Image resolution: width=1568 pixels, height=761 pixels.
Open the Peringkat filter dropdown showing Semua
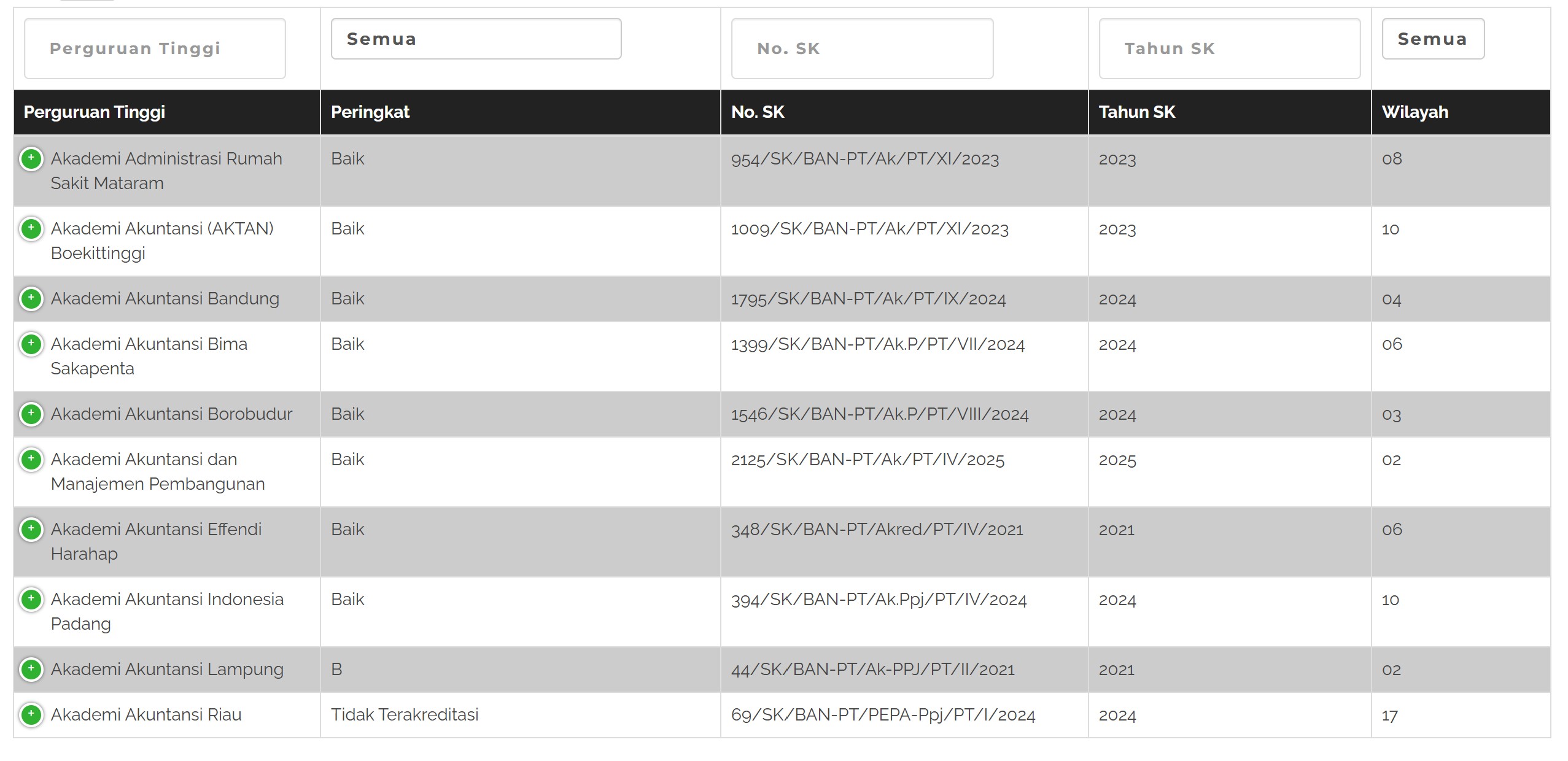pos(476,39)
